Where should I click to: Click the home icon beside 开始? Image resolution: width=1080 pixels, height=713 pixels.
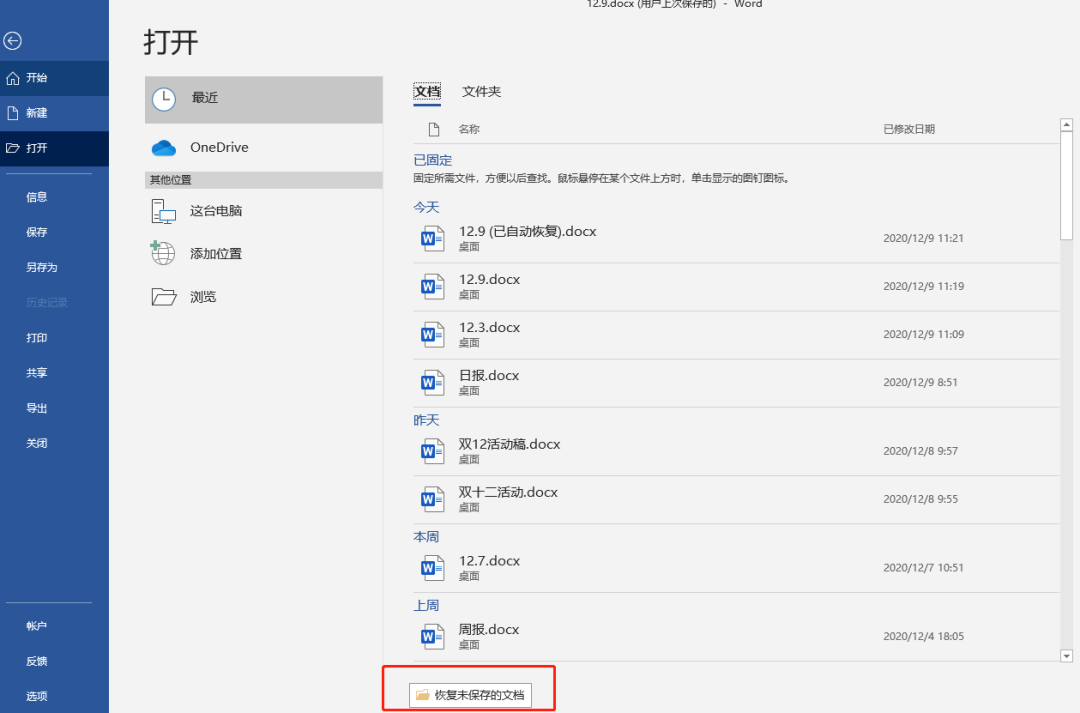(x=12, y=78)
